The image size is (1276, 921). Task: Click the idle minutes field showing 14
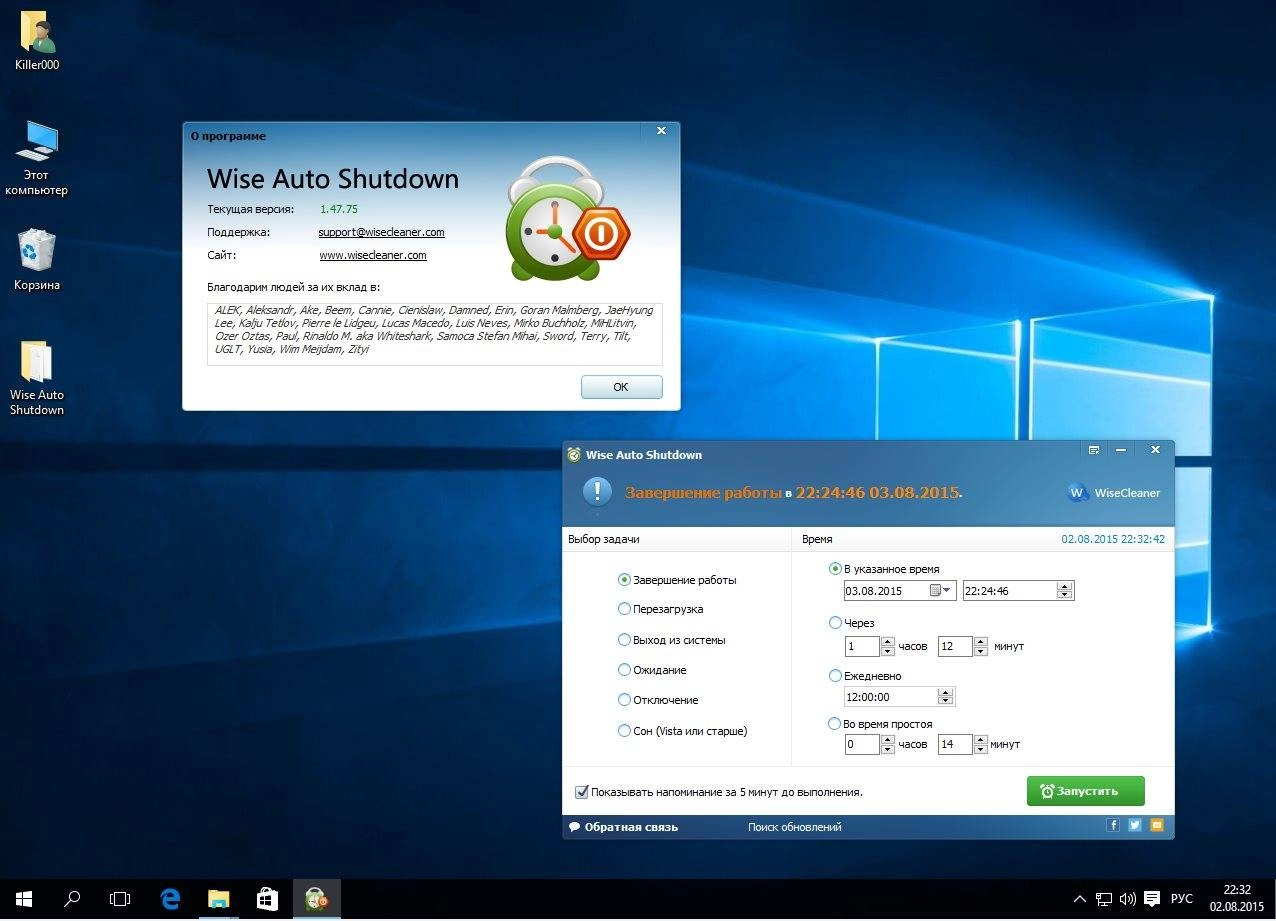[x=956, y=745]
